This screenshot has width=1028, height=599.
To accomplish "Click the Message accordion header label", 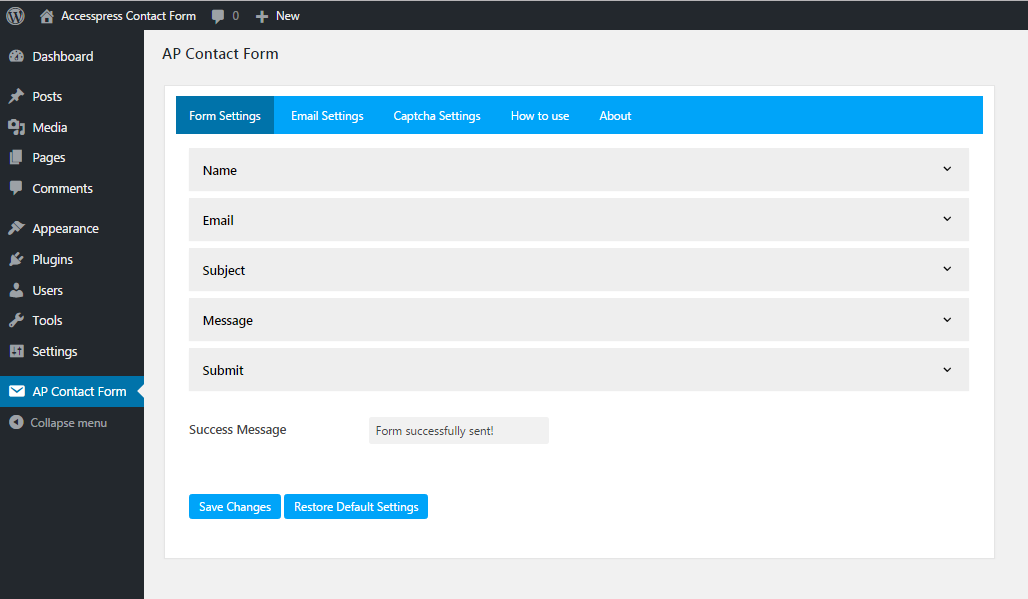I will pyautogui.click(x=227, y=320).
